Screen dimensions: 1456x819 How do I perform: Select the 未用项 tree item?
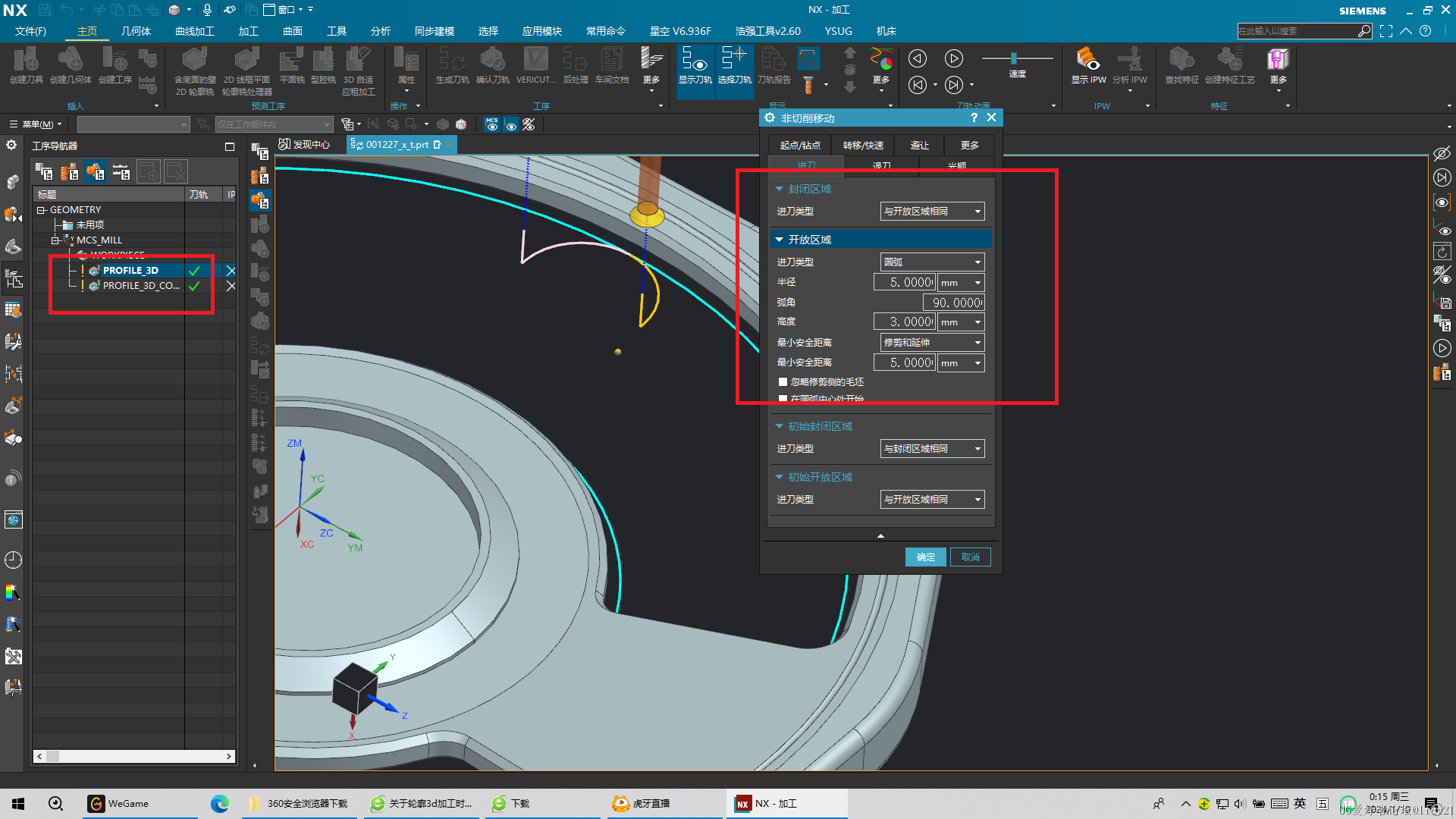coord(89,225)
